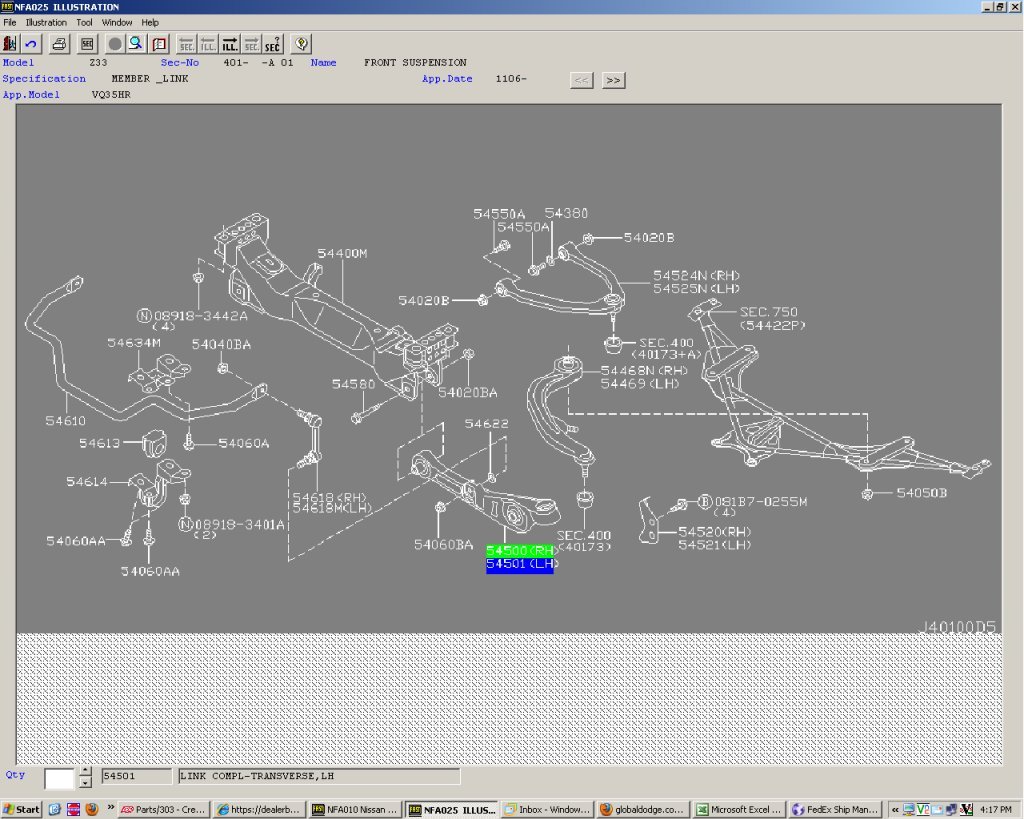This screenshot has height=819, width=1024.
Task: Click the exit door toolbar icon
Action: point(10,44)
